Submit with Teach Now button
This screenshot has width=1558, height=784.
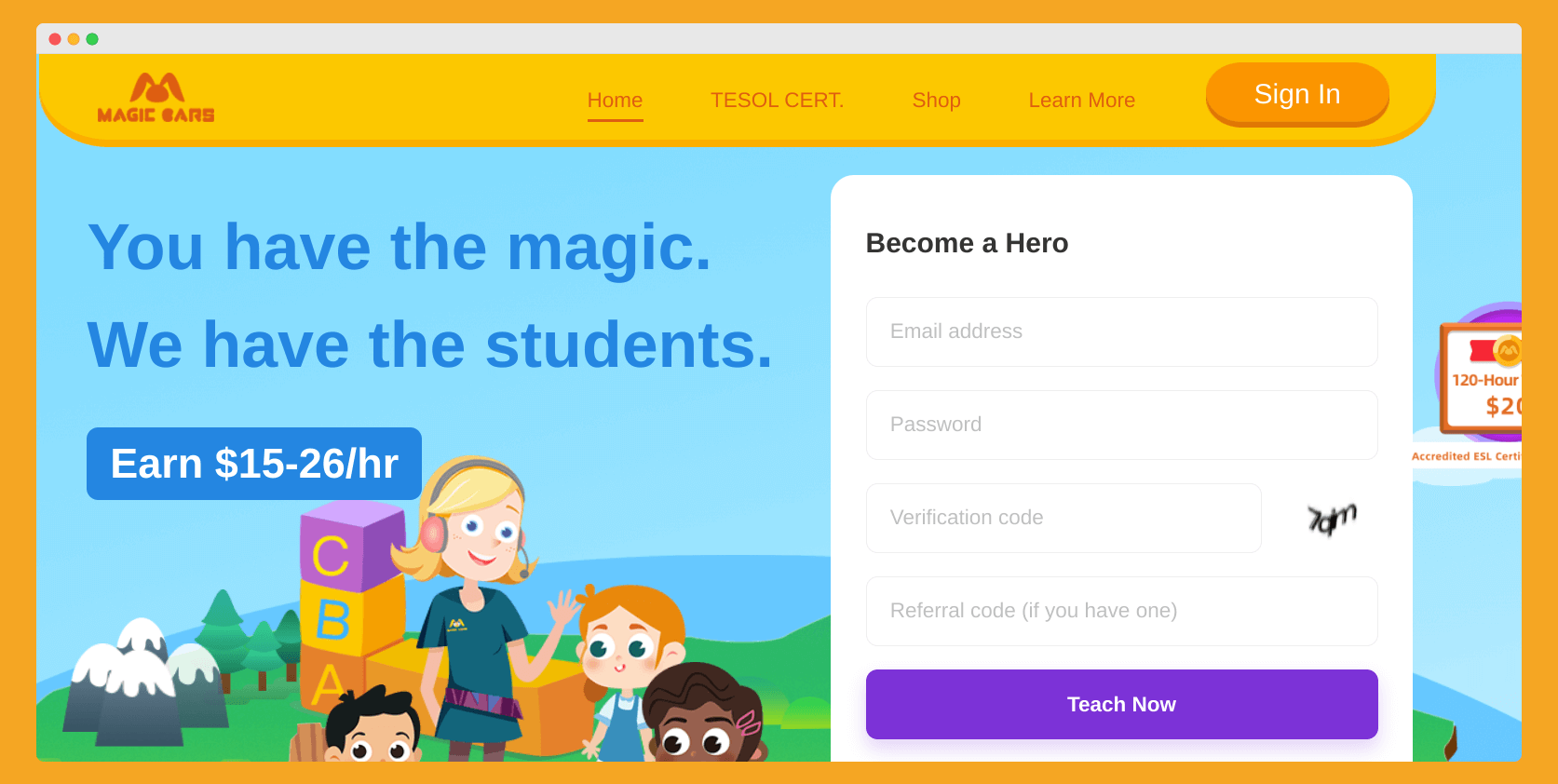[1121, 704]
